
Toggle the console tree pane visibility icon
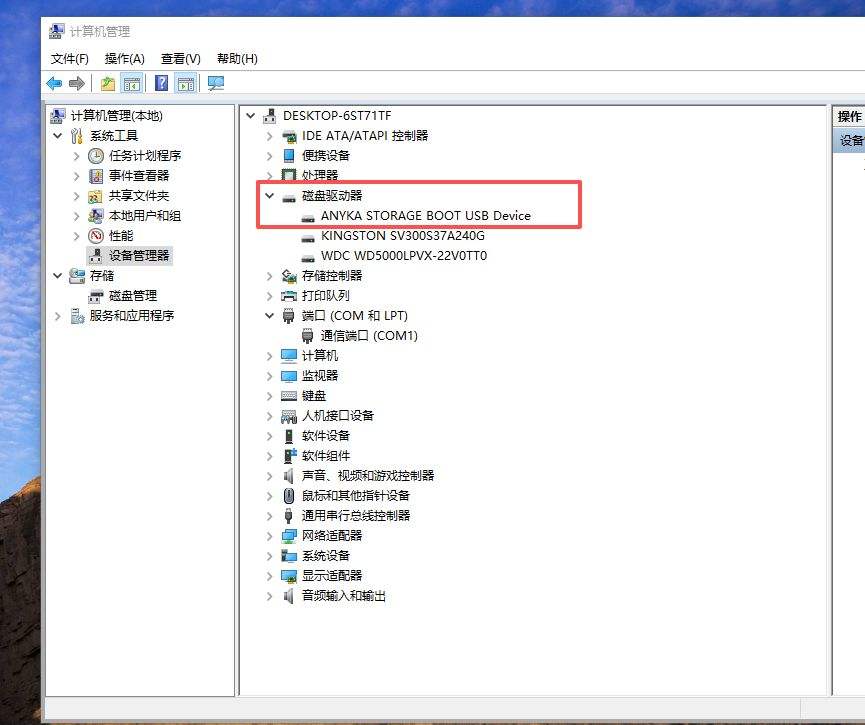tap(132, 83)
